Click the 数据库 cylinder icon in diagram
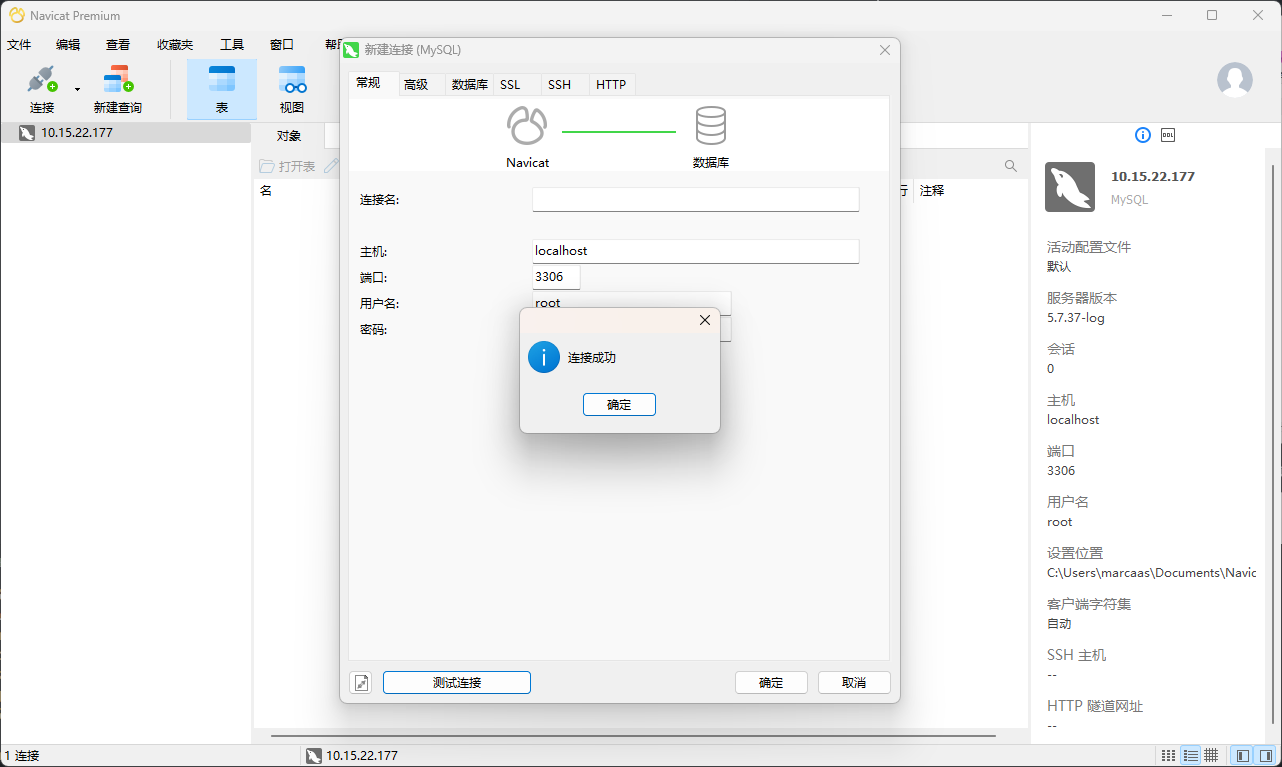The width and height of the screenshot is (1282, 767). coord(711,126)
